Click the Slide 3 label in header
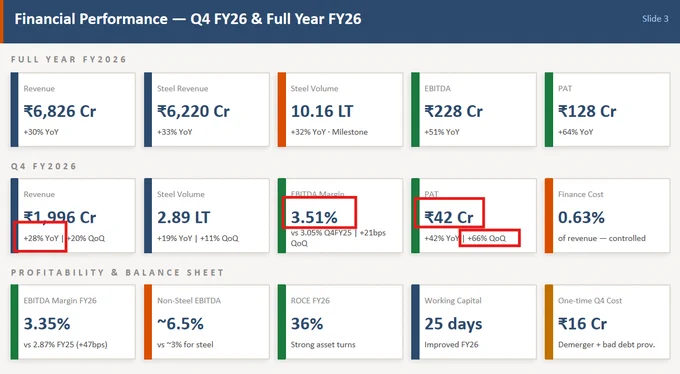Viewport: 680px width, 374px height. [655, 19]
